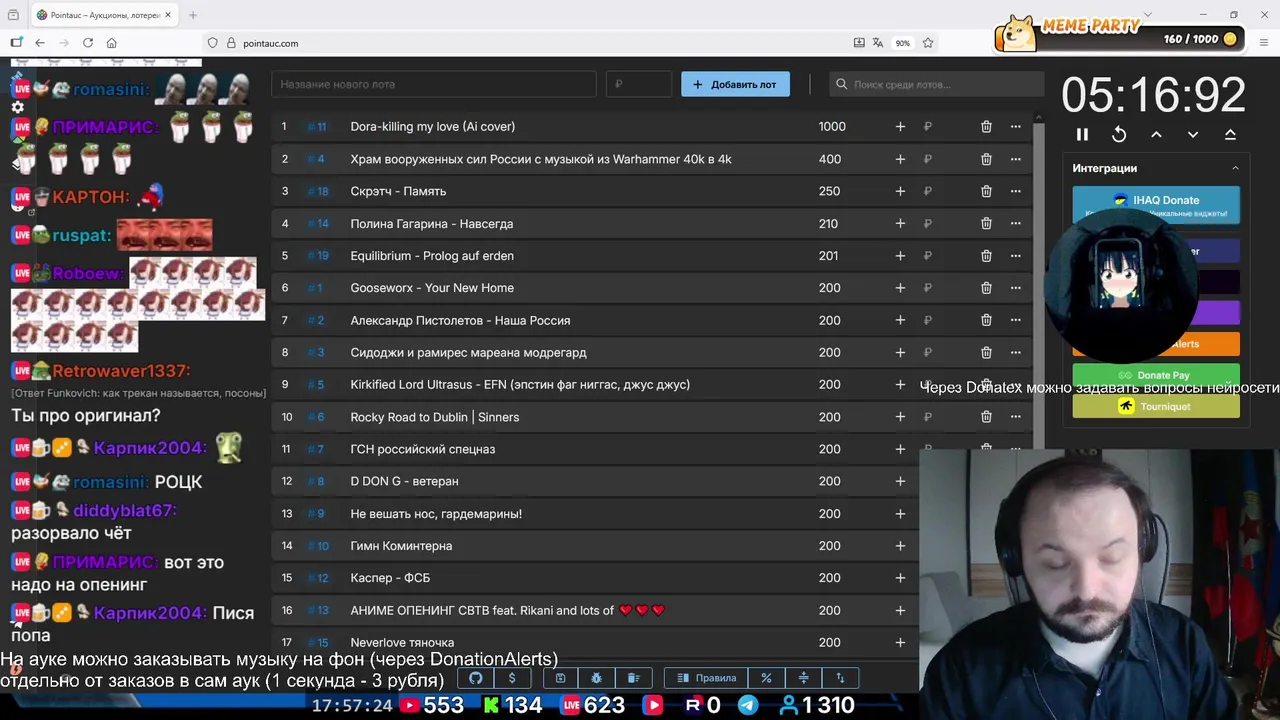
Task: Pause the auction timer
Action: [1082, 134]
